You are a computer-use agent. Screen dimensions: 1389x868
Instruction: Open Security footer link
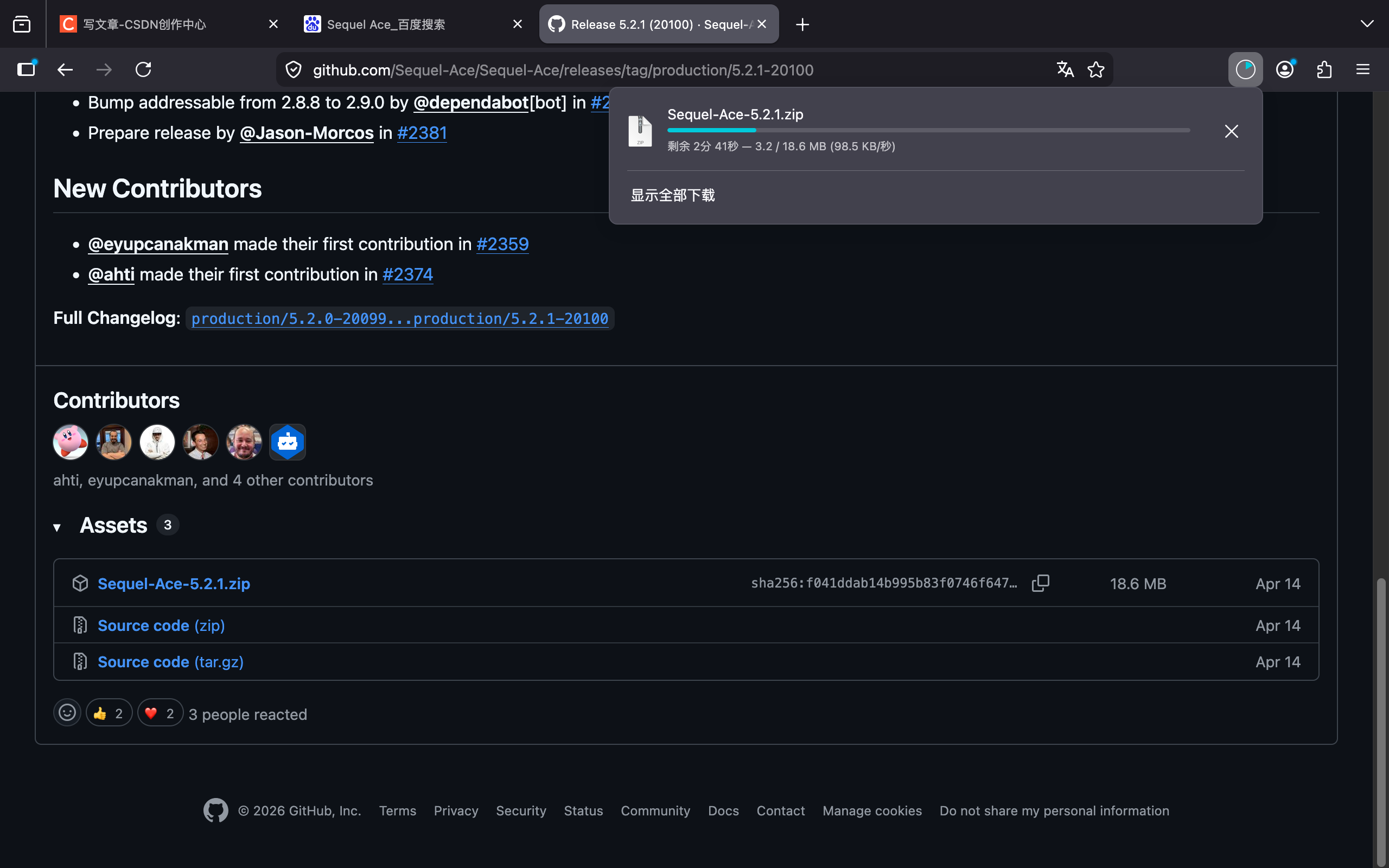(x=520, y=810)
